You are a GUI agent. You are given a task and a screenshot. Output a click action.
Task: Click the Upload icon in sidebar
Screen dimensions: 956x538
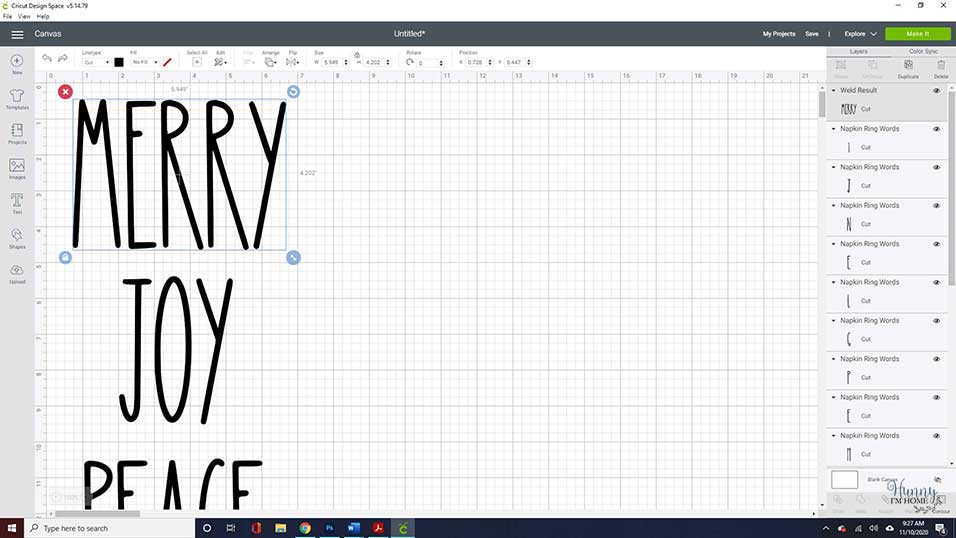tap(17, 273)
